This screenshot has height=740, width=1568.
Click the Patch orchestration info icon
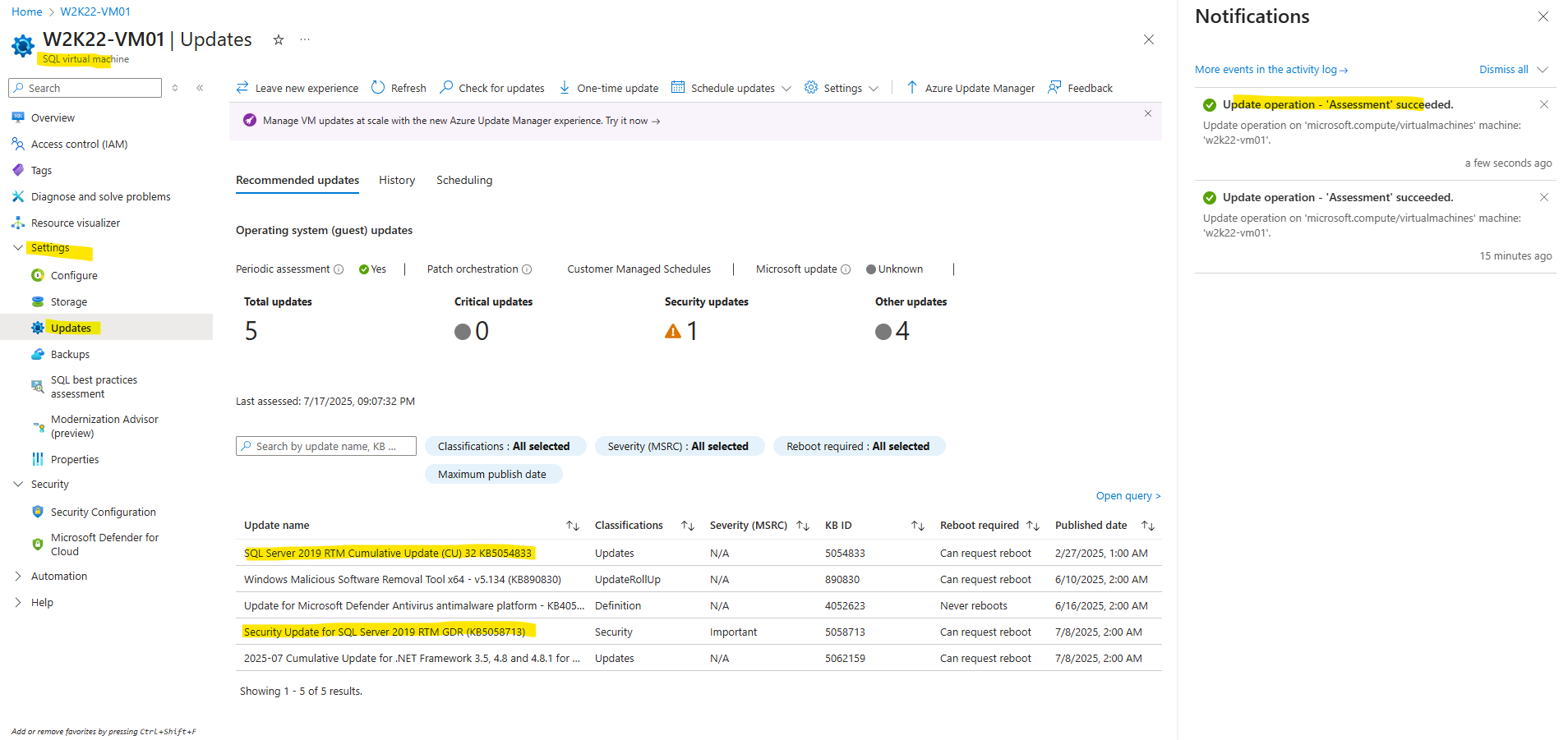coord(527,269)
